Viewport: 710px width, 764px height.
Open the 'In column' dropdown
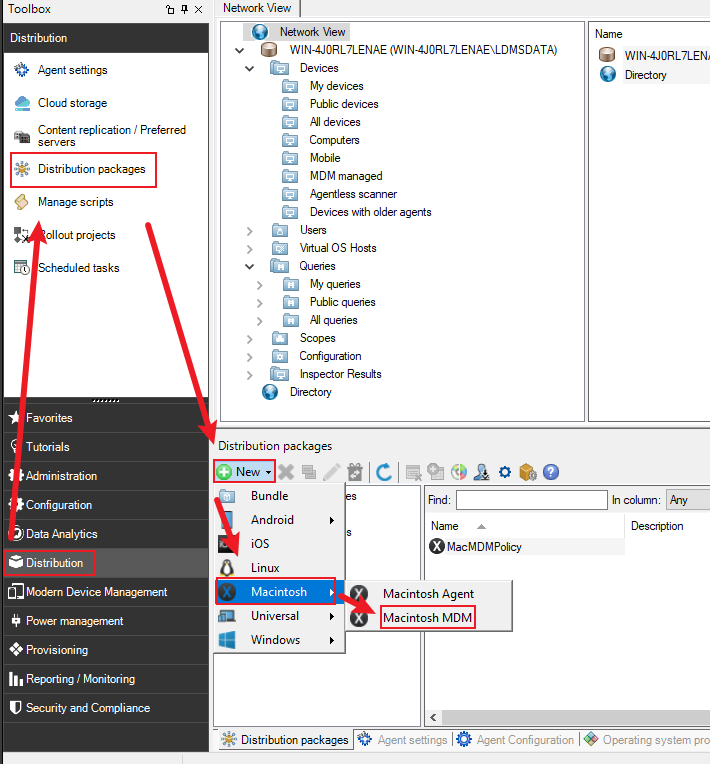688,500
